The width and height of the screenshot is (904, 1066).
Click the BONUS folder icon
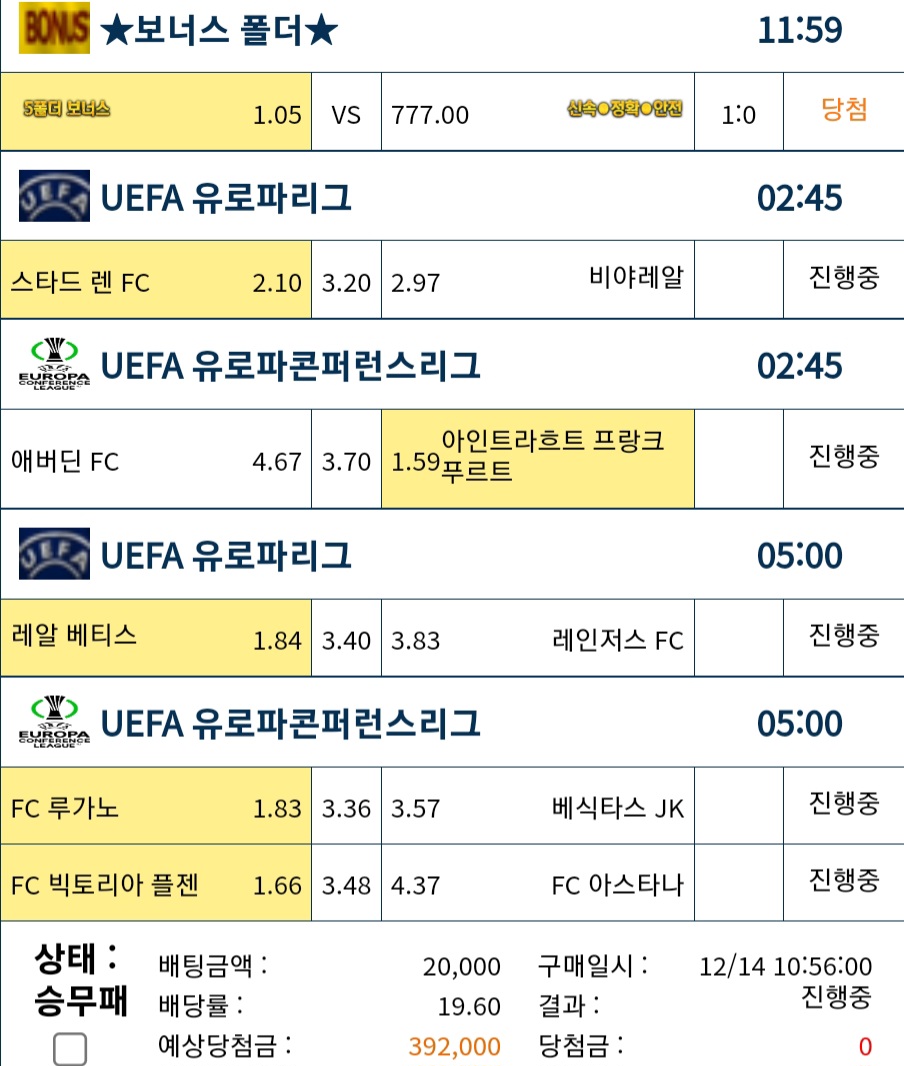coord(54,28)
